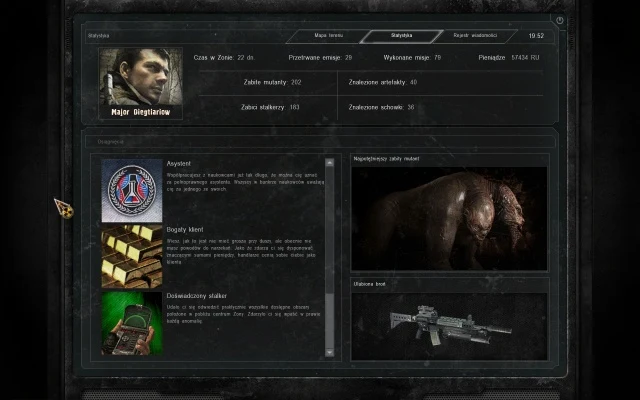Click the Asystent achievement title

coord(180,163)
